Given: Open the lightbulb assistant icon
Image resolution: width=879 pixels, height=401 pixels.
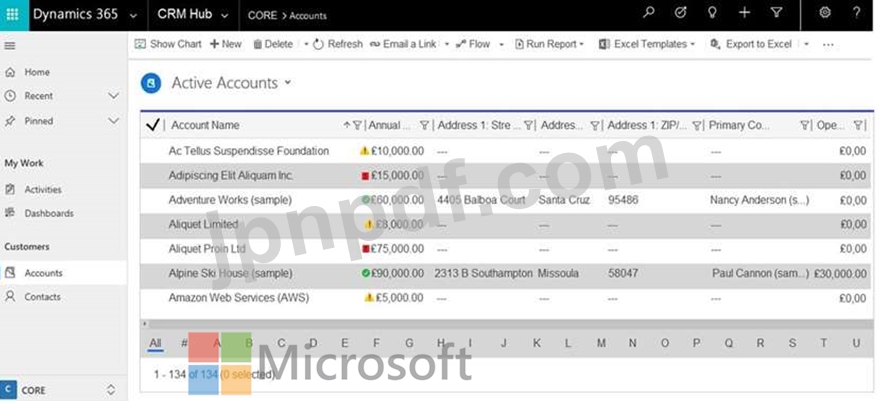Looking at the screenshot, I should tap(712, 13).
